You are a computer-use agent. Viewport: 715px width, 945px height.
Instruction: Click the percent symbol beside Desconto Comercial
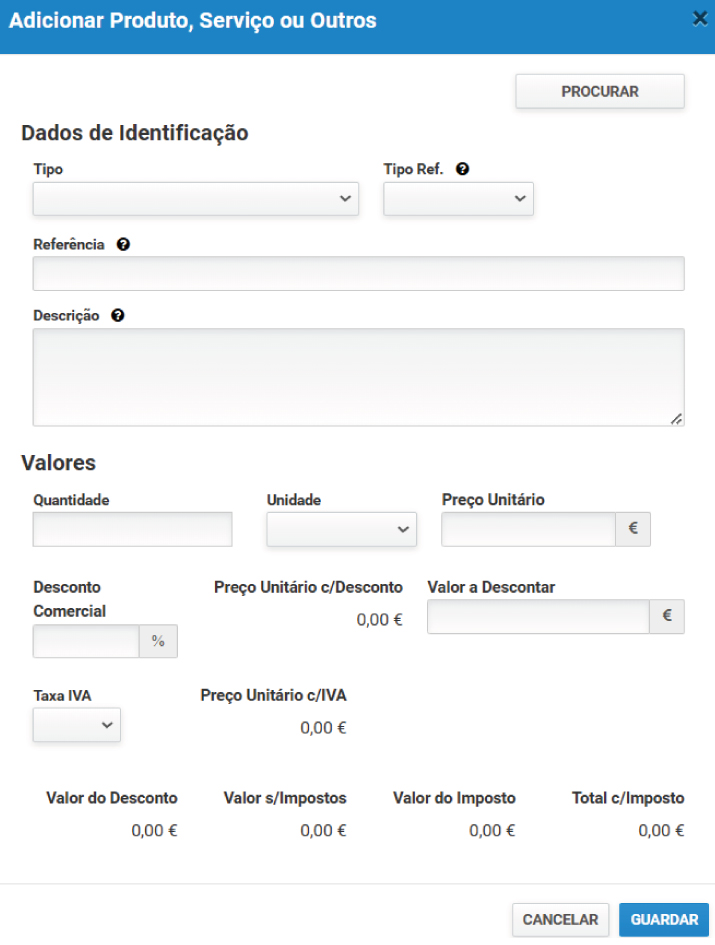[158, 641]
